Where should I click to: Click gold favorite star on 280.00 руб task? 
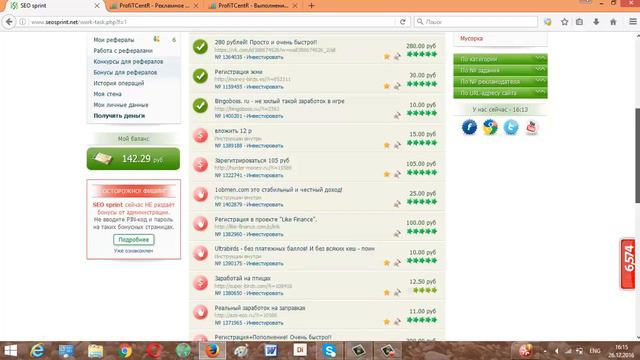[387, 56]
